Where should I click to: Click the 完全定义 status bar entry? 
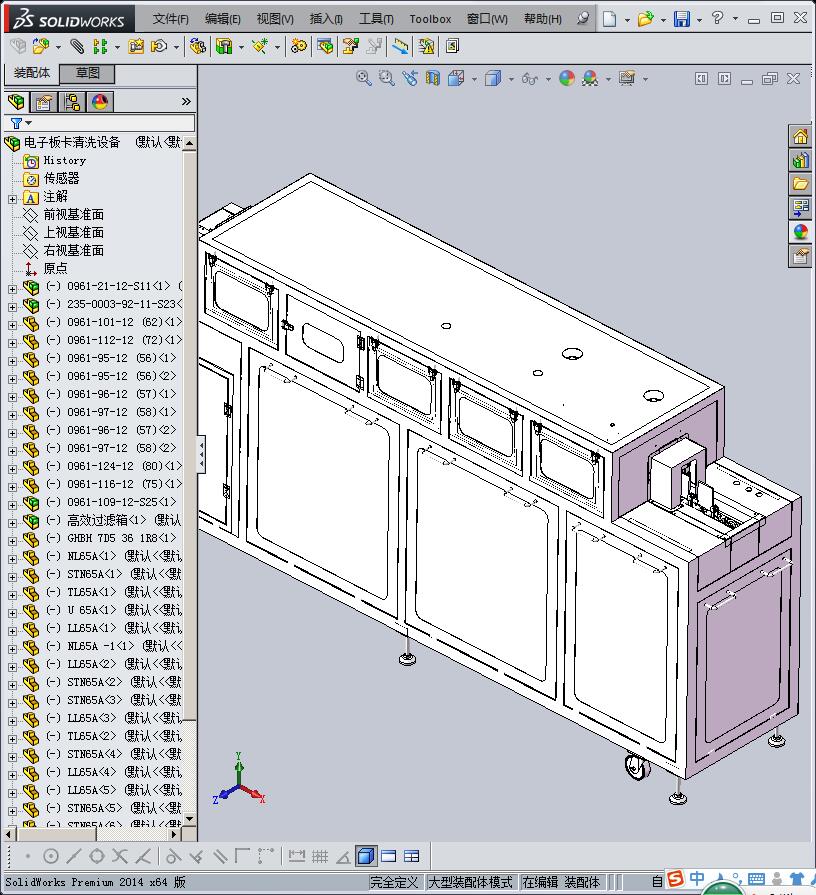tap(394, 882)
